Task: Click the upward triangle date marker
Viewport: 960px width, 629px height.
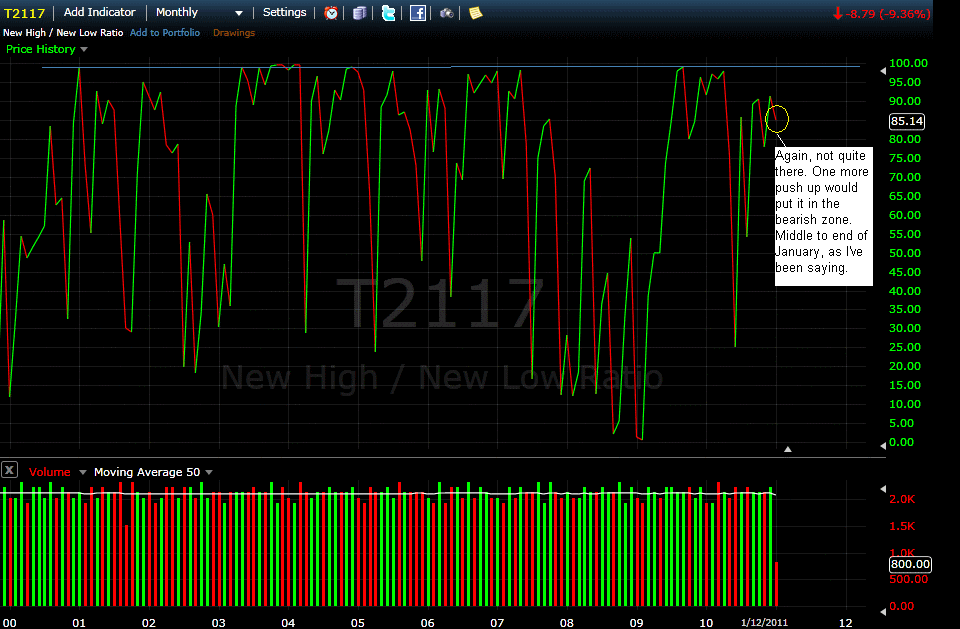Action: click(x=788, y=449)
